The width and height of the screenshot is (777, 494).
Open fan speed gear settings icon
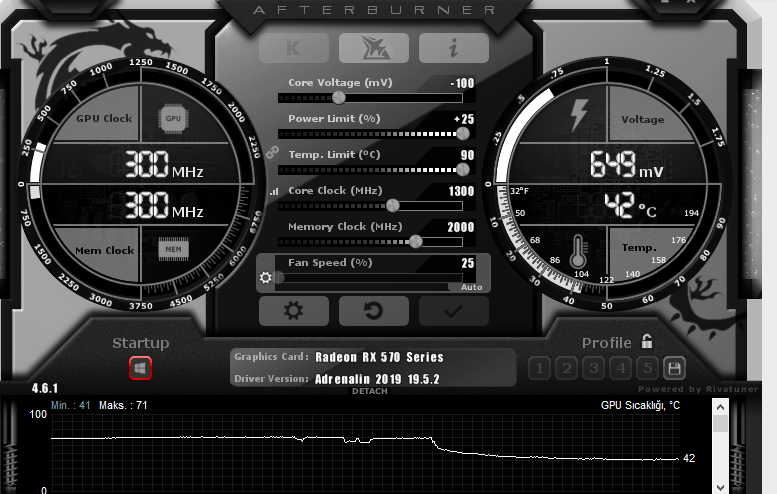coord(266,277)
